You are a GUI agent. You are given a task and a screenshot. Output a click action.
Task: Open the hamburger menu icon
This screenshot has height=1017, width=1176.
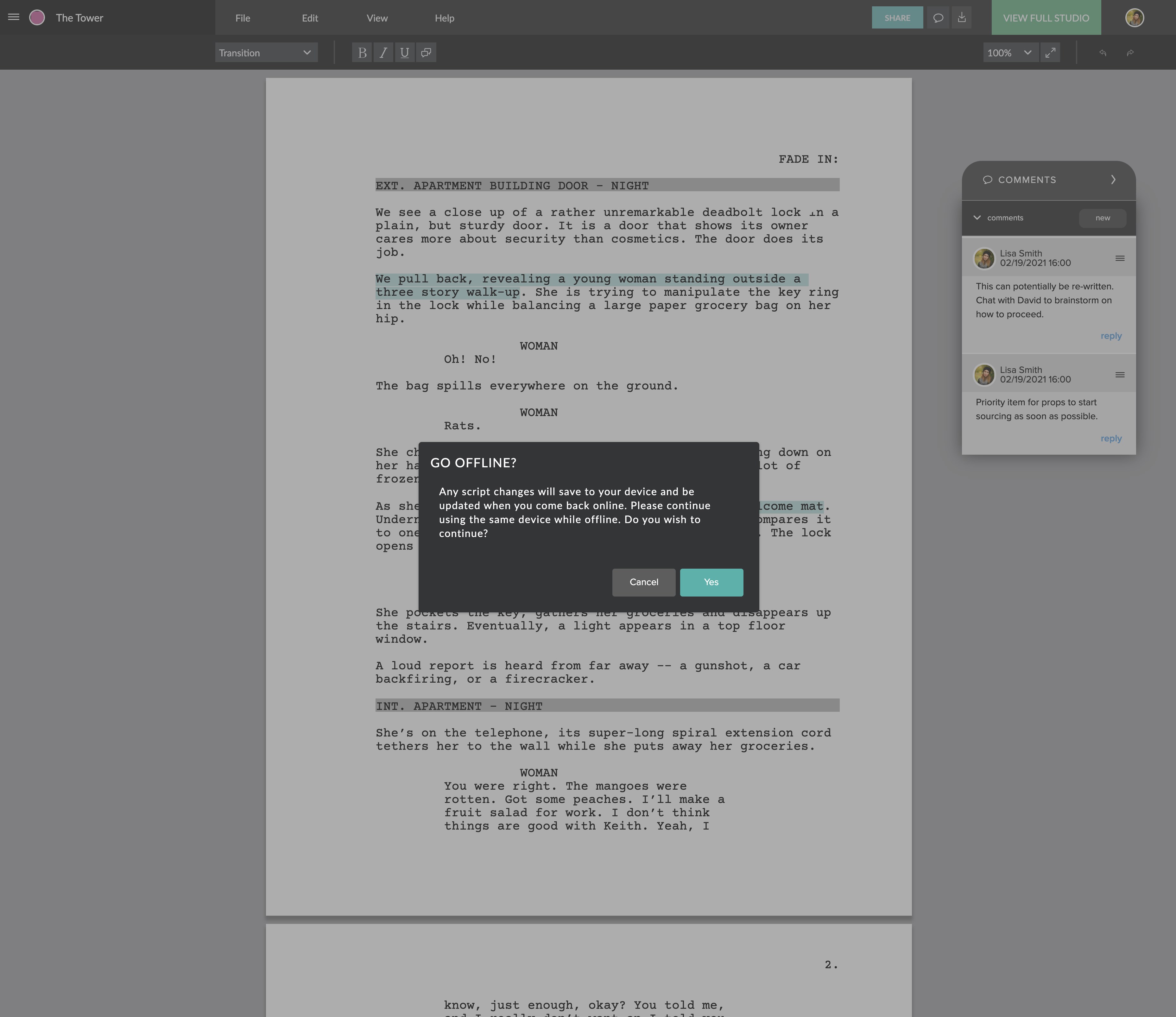click(x=14, y=17)
